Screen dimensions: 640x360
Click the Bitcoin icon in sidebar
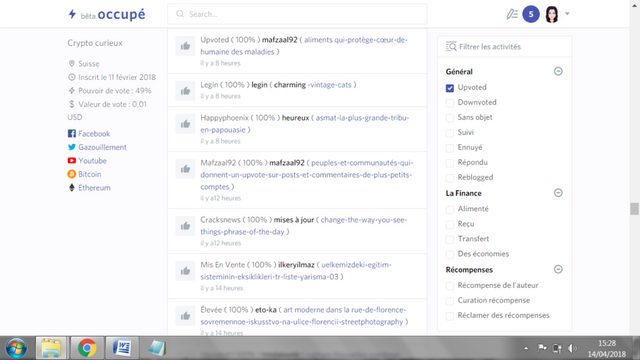pyautogui.click(x=72, y=174)
